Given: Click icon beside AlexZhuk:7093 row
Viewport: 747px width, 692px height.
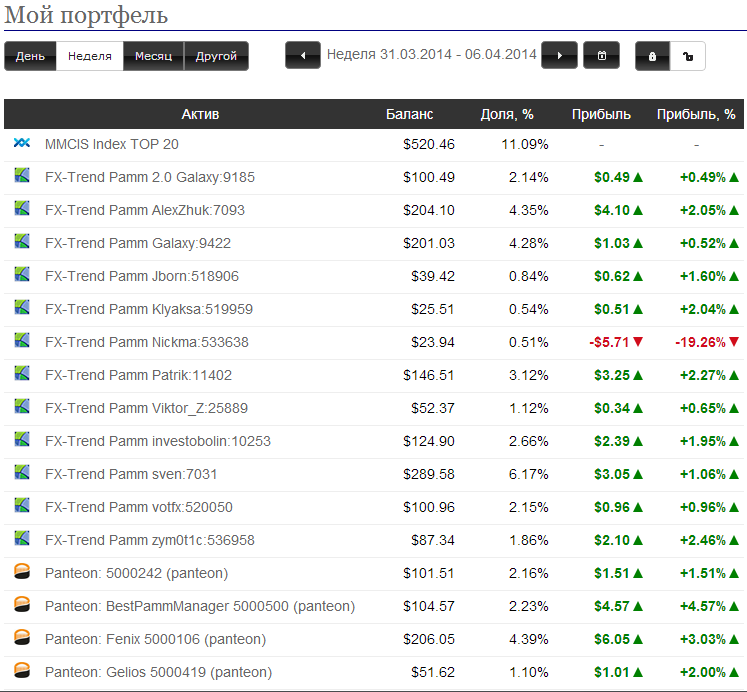Looking at the screenshot, I should click(22, 208).
